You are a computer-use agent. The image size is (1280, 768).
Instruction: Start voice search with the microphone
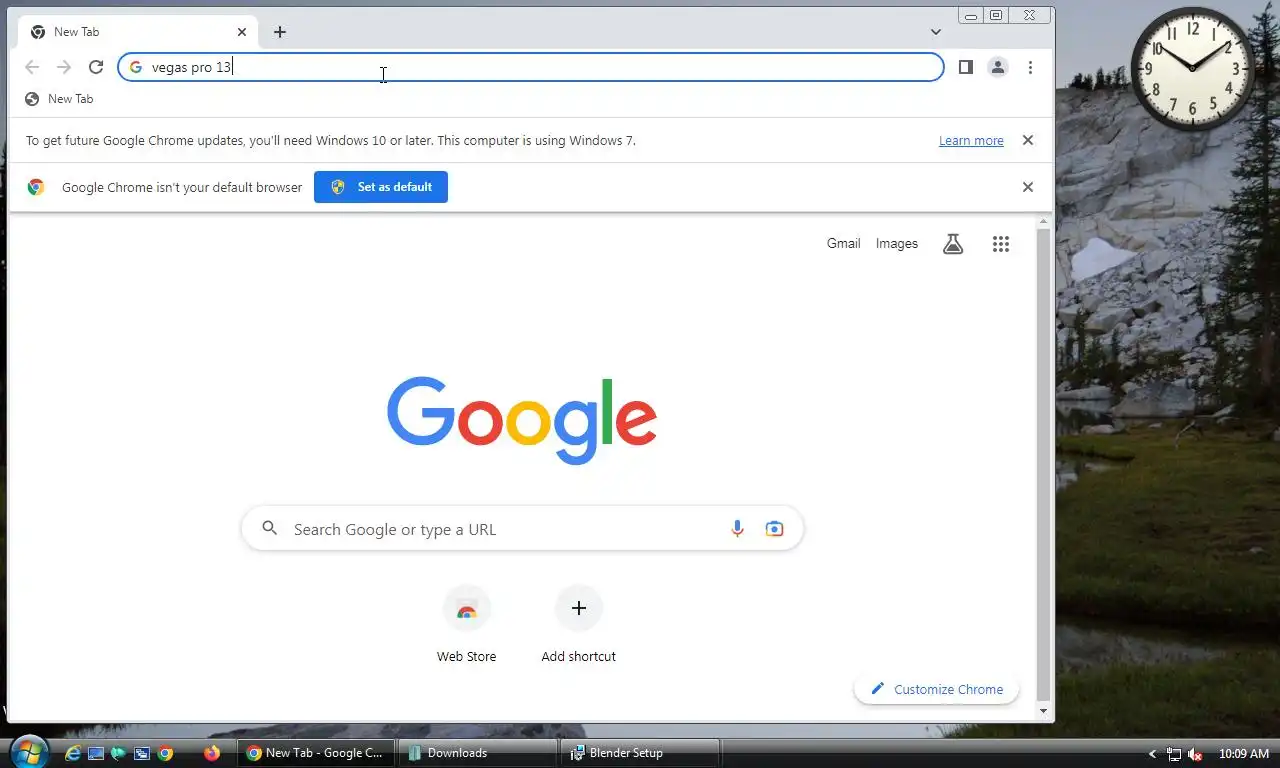(737, 529)
